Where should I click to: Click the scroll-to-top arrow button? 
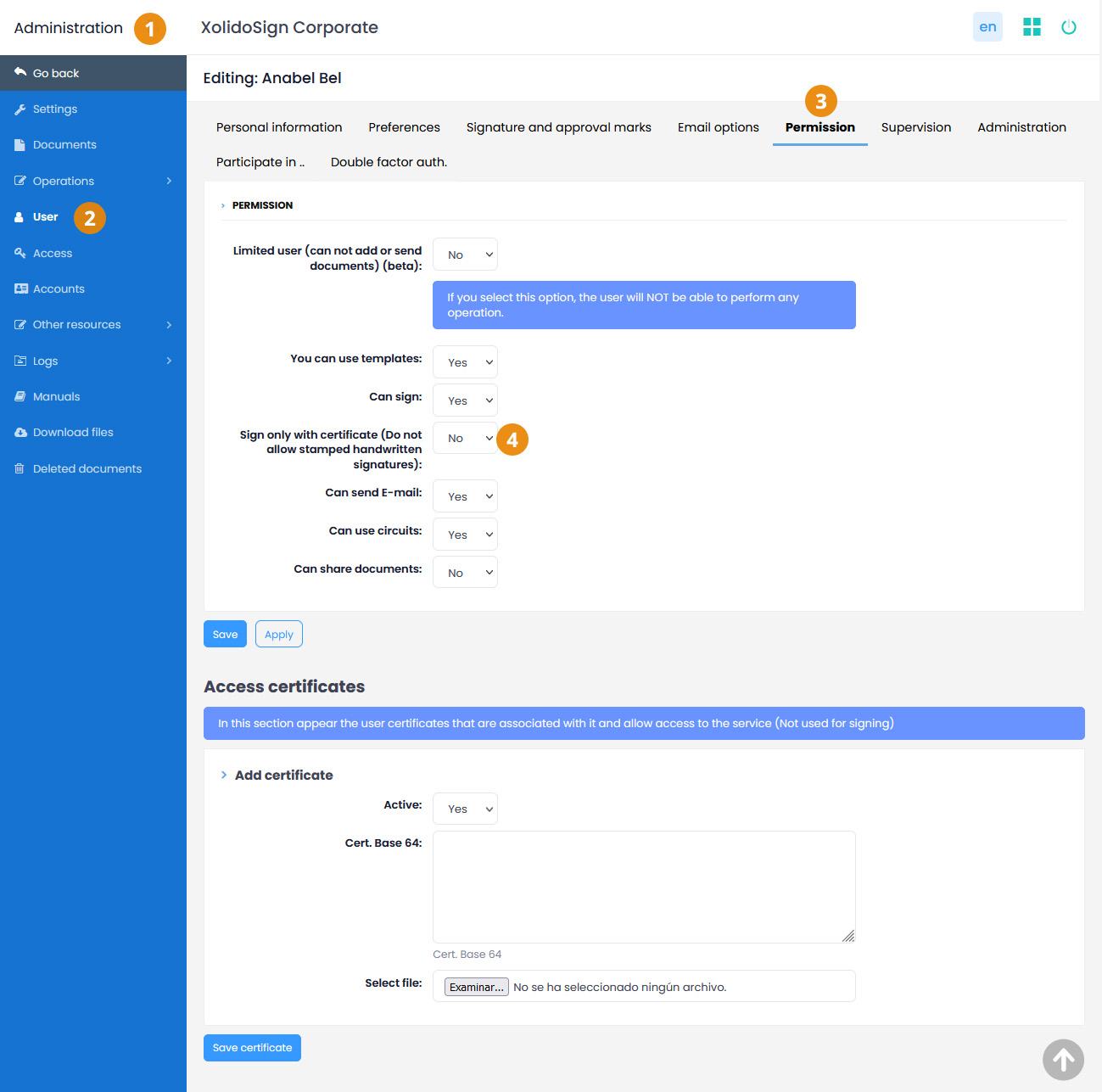pyautogui.click(x=1063, y=1059)
